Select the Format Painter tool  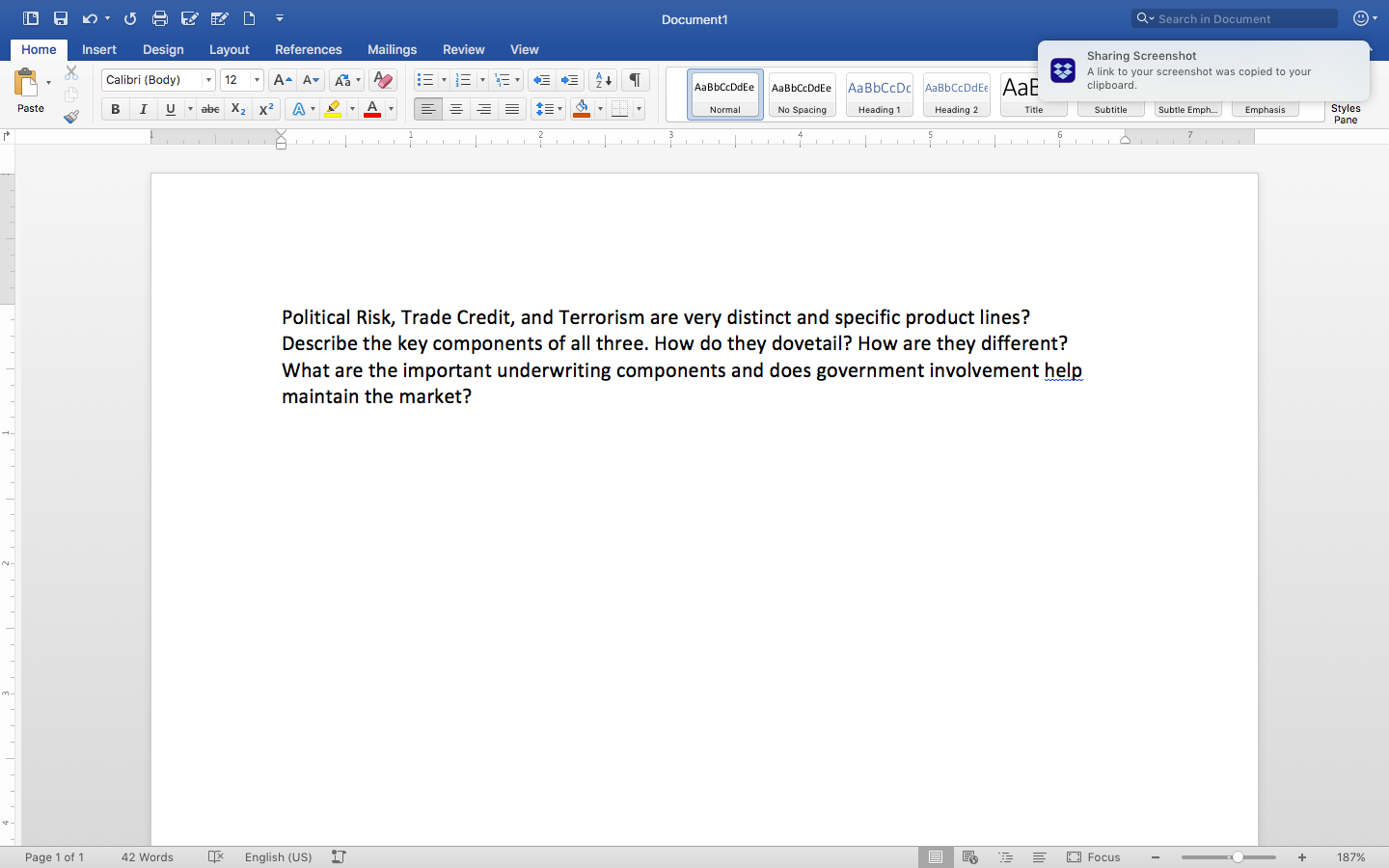click(70, 116)
